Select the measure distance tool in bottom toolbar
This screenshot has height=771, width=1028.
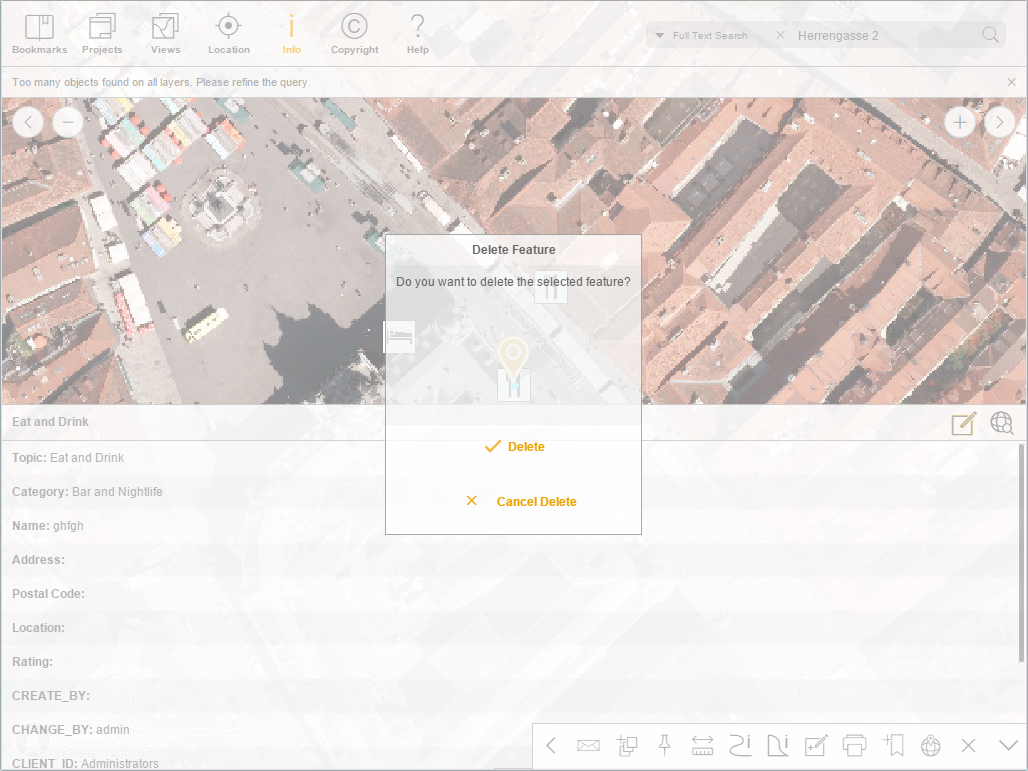702,745
